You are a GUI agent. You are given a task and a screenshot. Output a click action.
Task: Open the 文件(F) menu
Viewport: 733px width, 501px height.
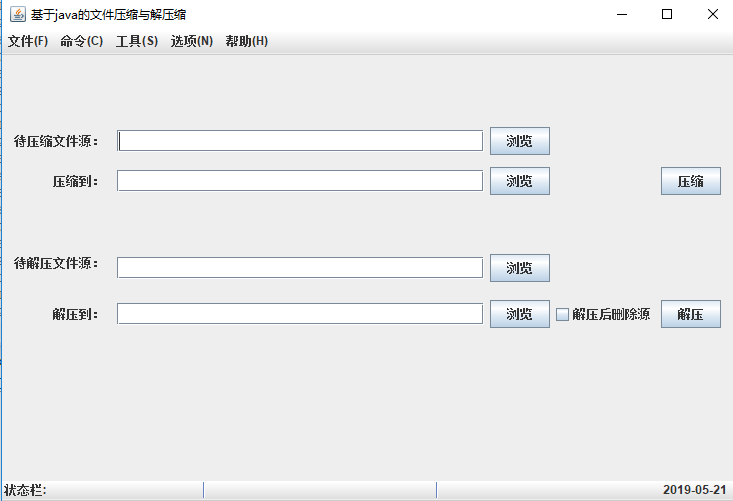(x=28, y=41)
